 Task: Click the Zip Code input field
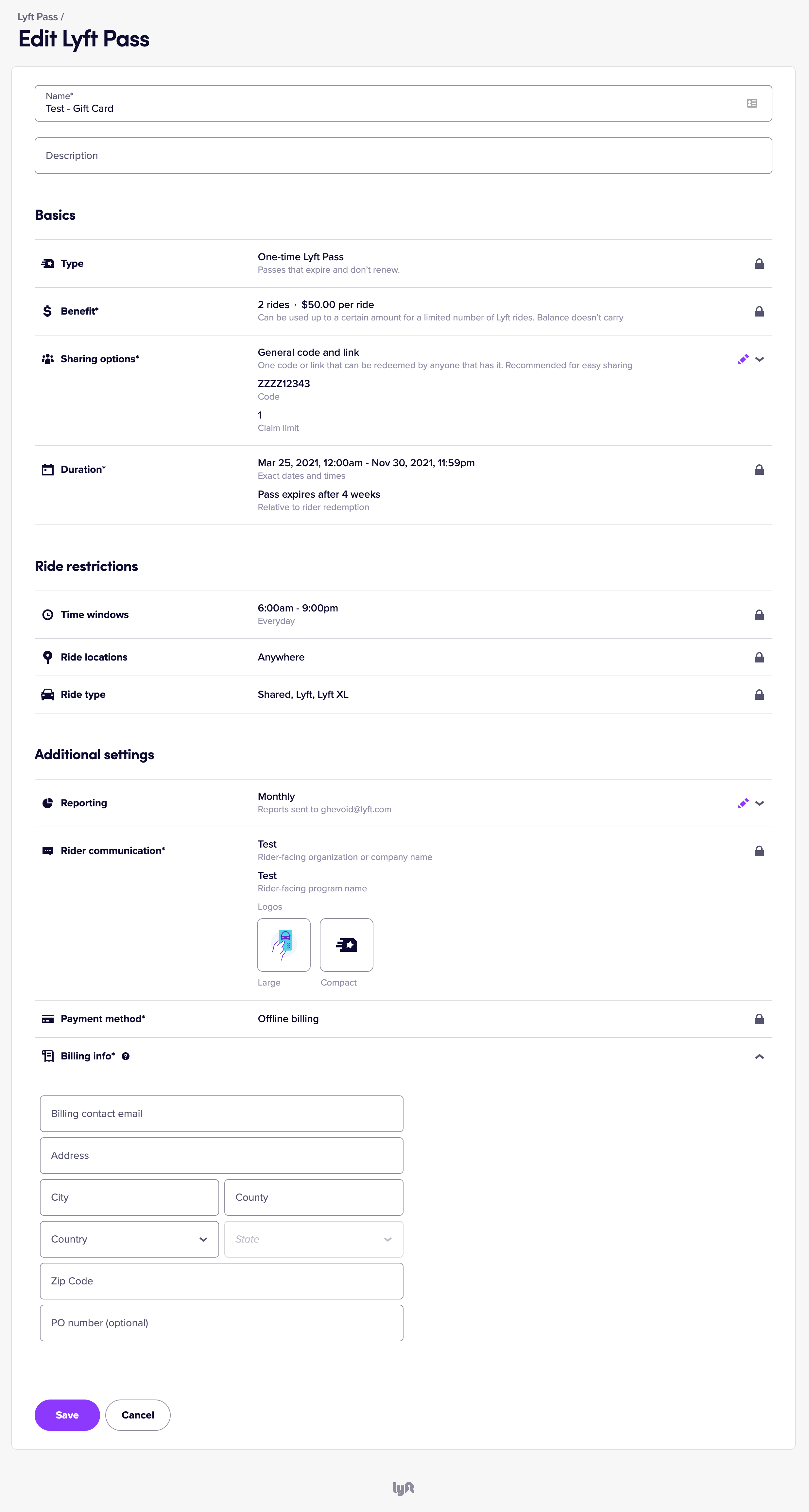(x=221, y=1281)
